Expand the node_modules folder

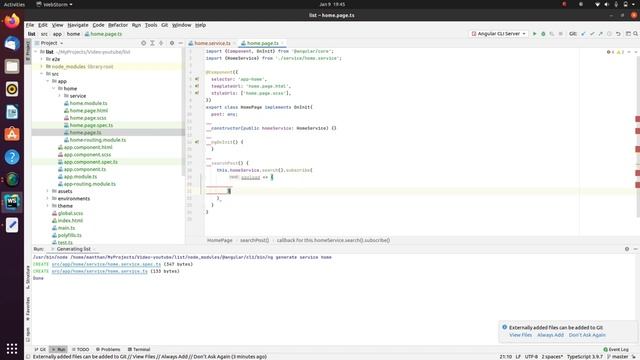(42, 67)
